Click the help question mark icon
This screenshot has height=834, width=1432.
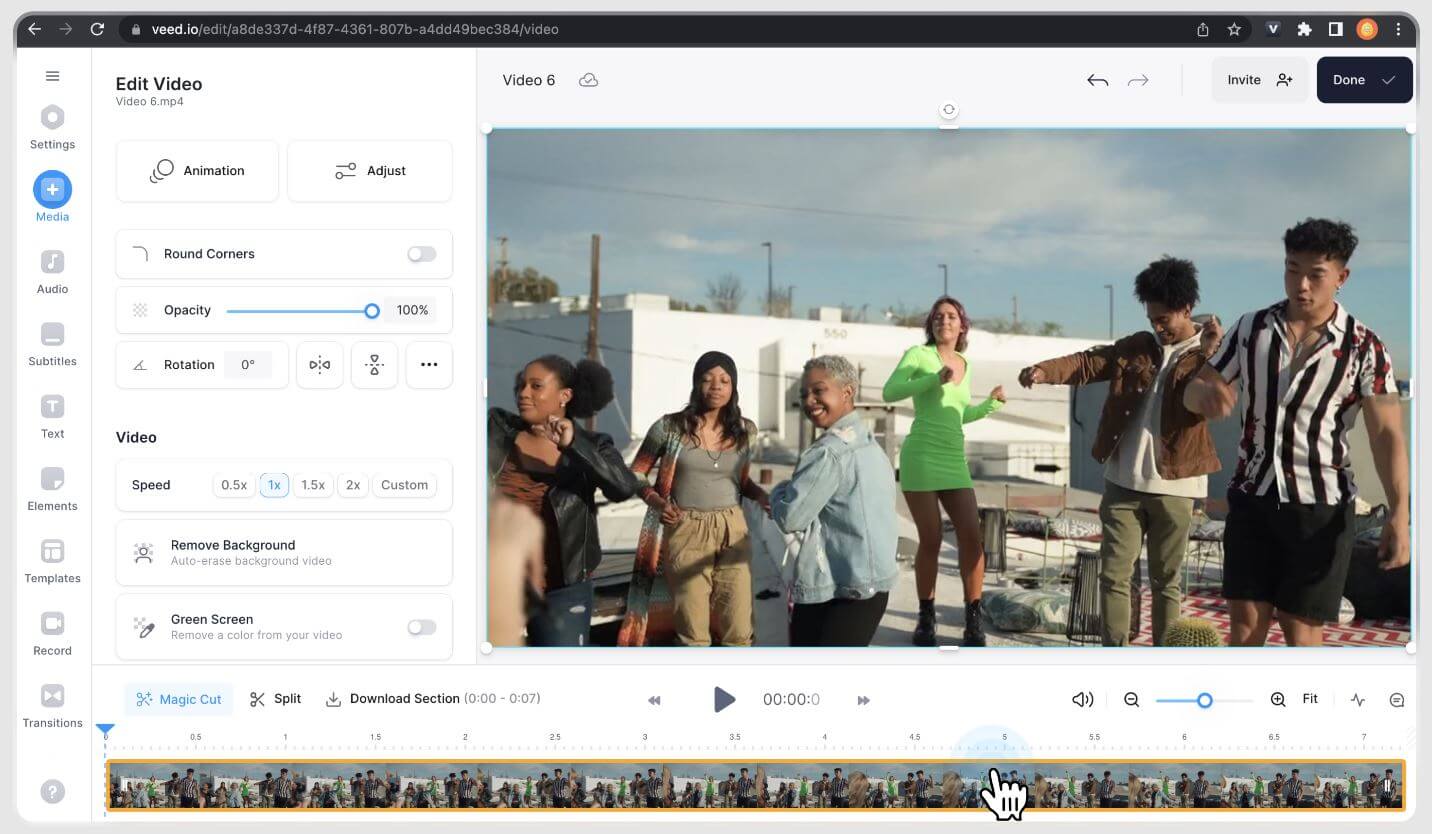pos(53,792)
